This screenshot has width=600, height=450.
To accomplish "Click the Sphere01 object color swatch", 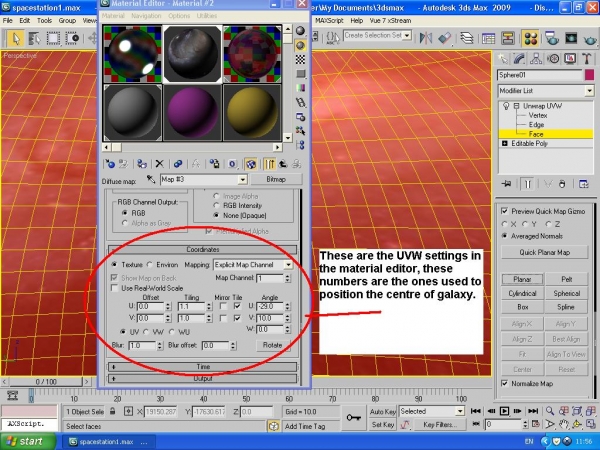I will [589, 75].
